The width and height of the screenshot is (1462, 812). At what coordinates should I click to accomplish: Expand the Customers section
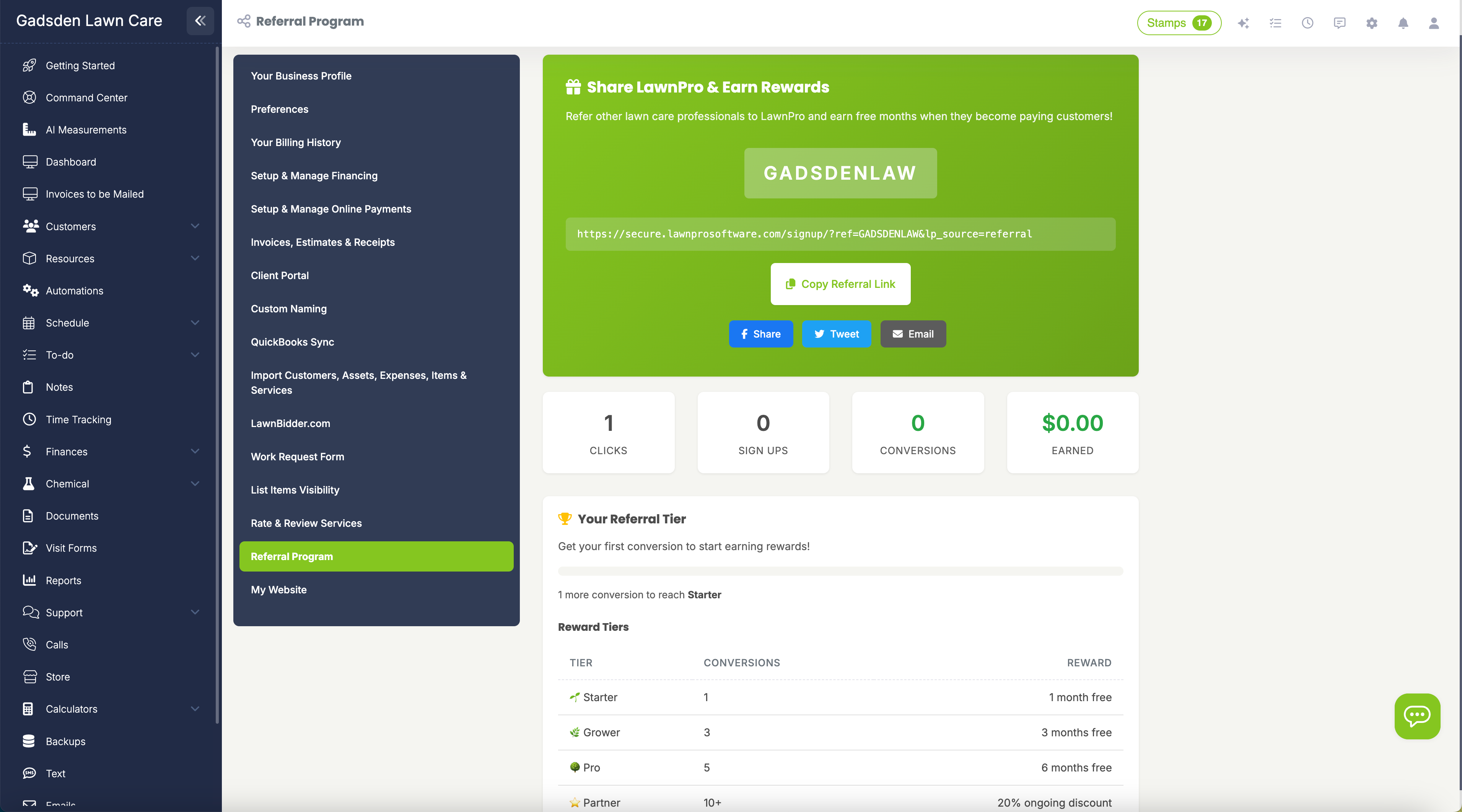coord(195,226)
